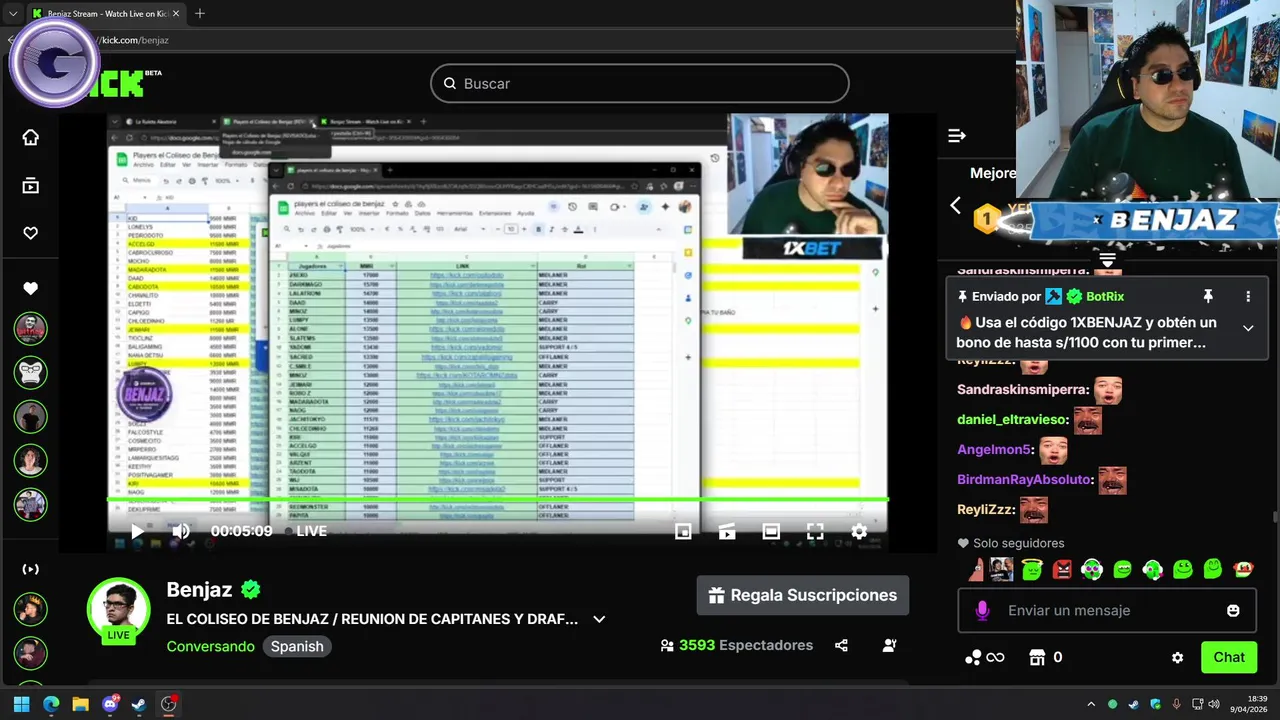Image resolution: width=1280 pixels, height=720 pixels.
Task: Click the Spanish language tag
Action: click(297, 646)
